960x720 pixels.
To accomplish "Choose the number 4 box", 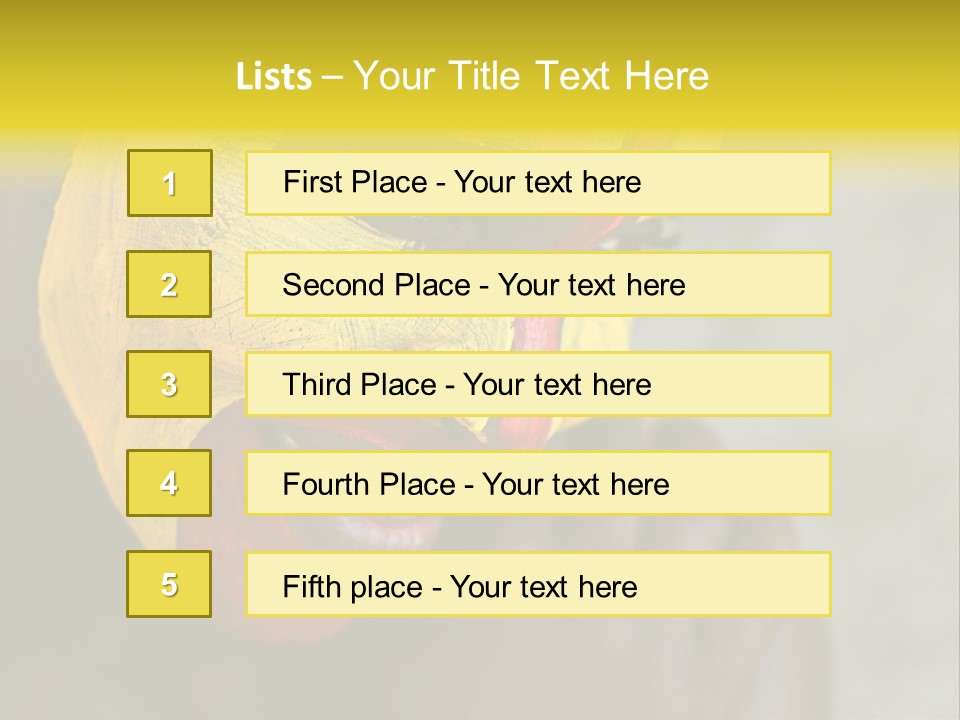I will (170, 483).
